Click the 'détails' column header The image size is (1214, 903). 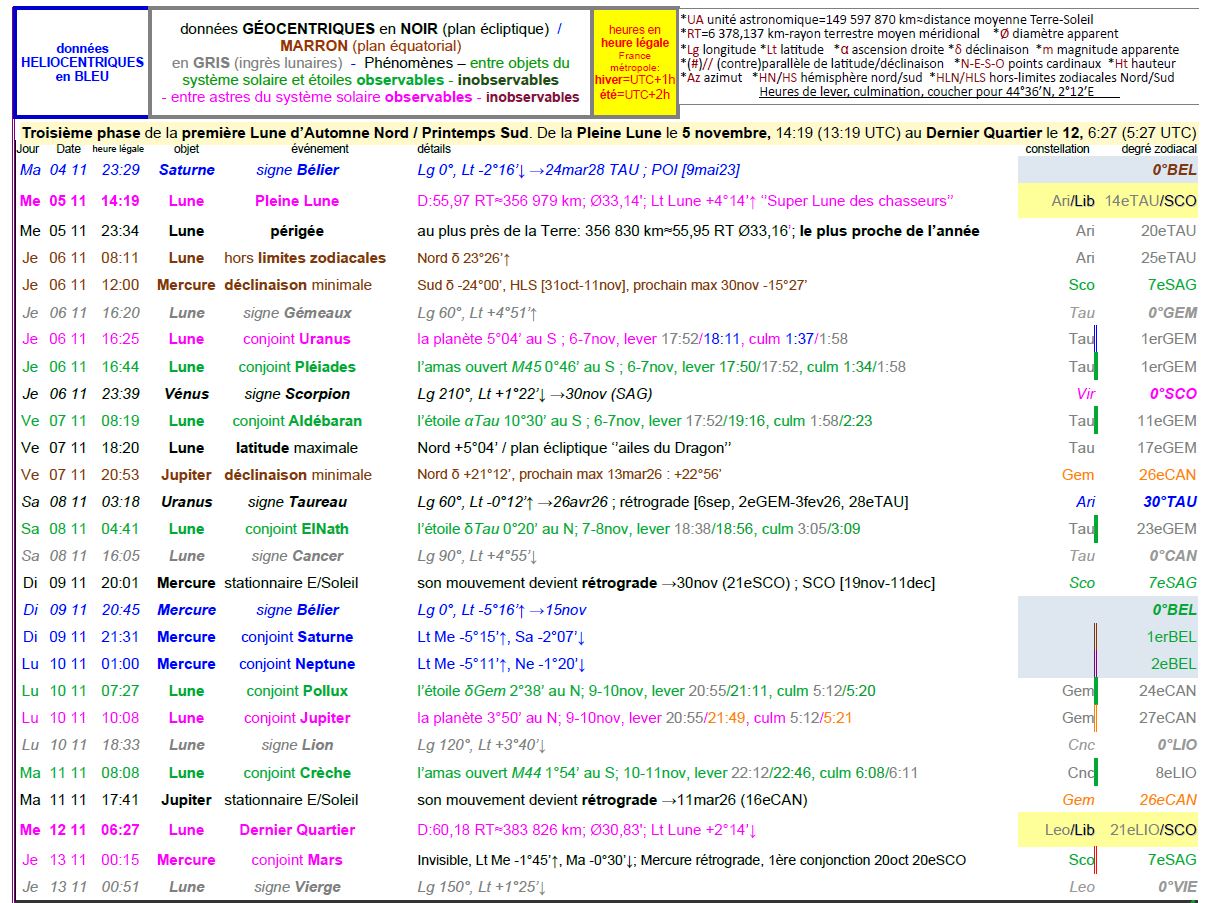pos(434,149)
